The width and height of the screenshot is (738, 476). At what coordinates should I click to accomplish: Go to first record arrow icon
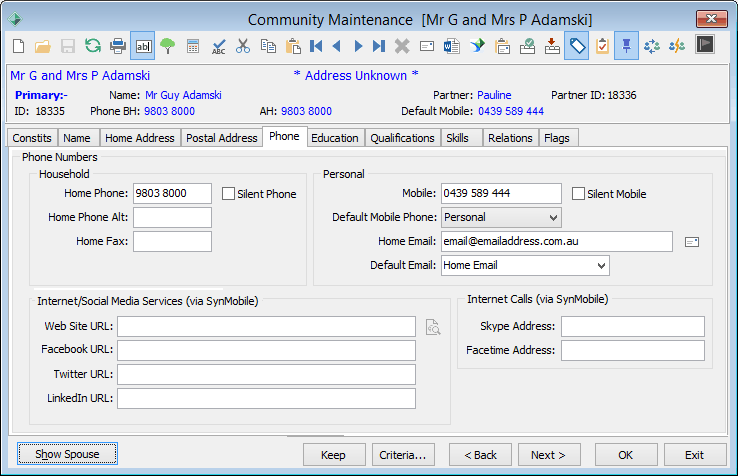(316, 46)
